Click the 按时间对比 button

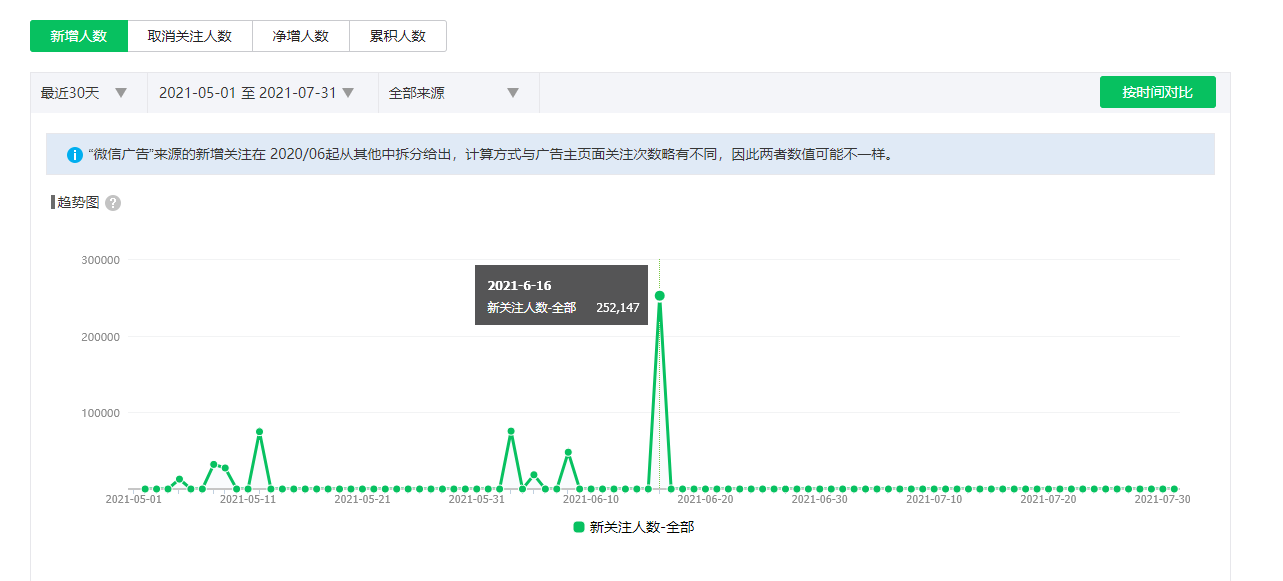(1157, 92)
